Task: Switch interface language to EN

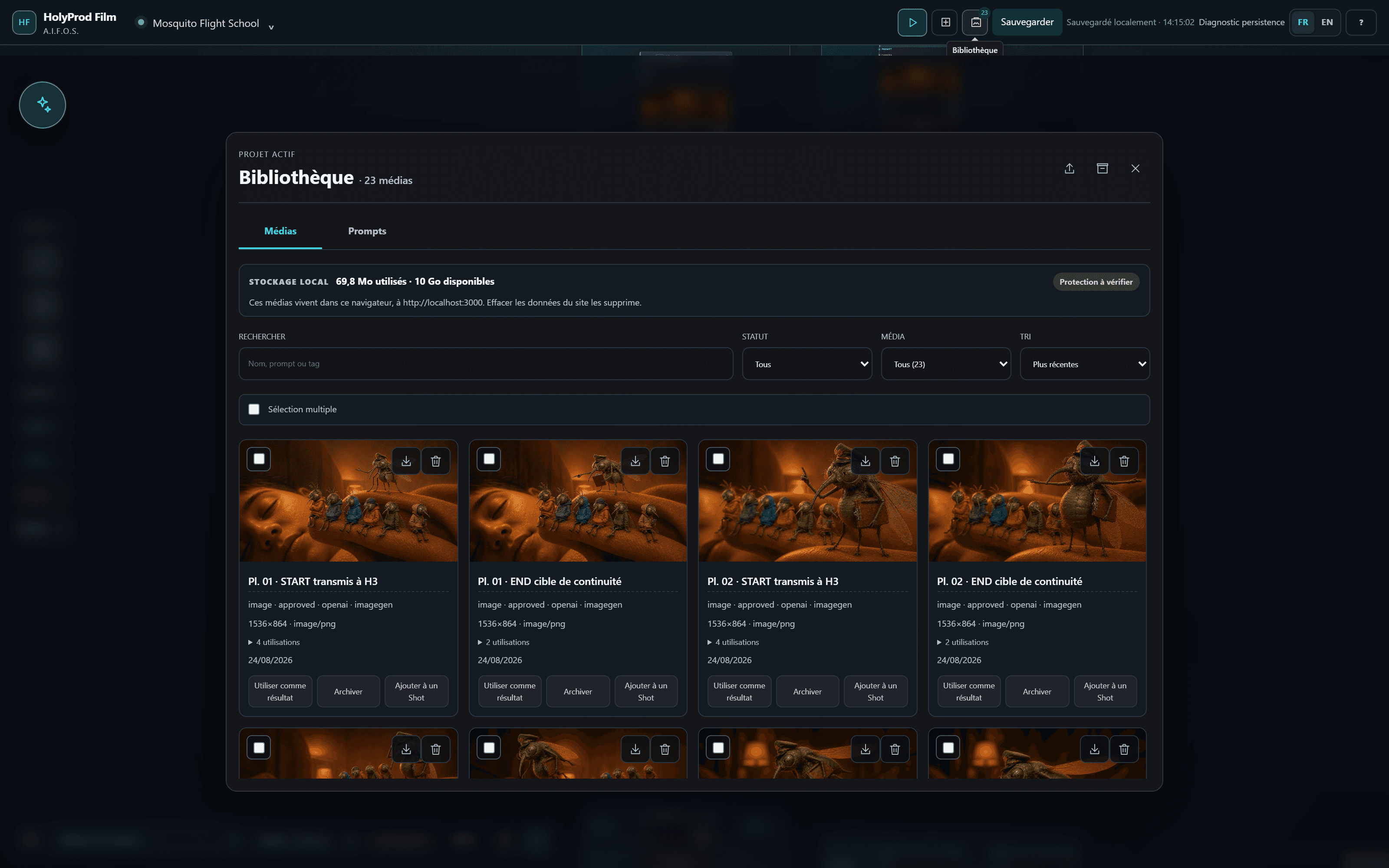Action: pos(1327,23)
